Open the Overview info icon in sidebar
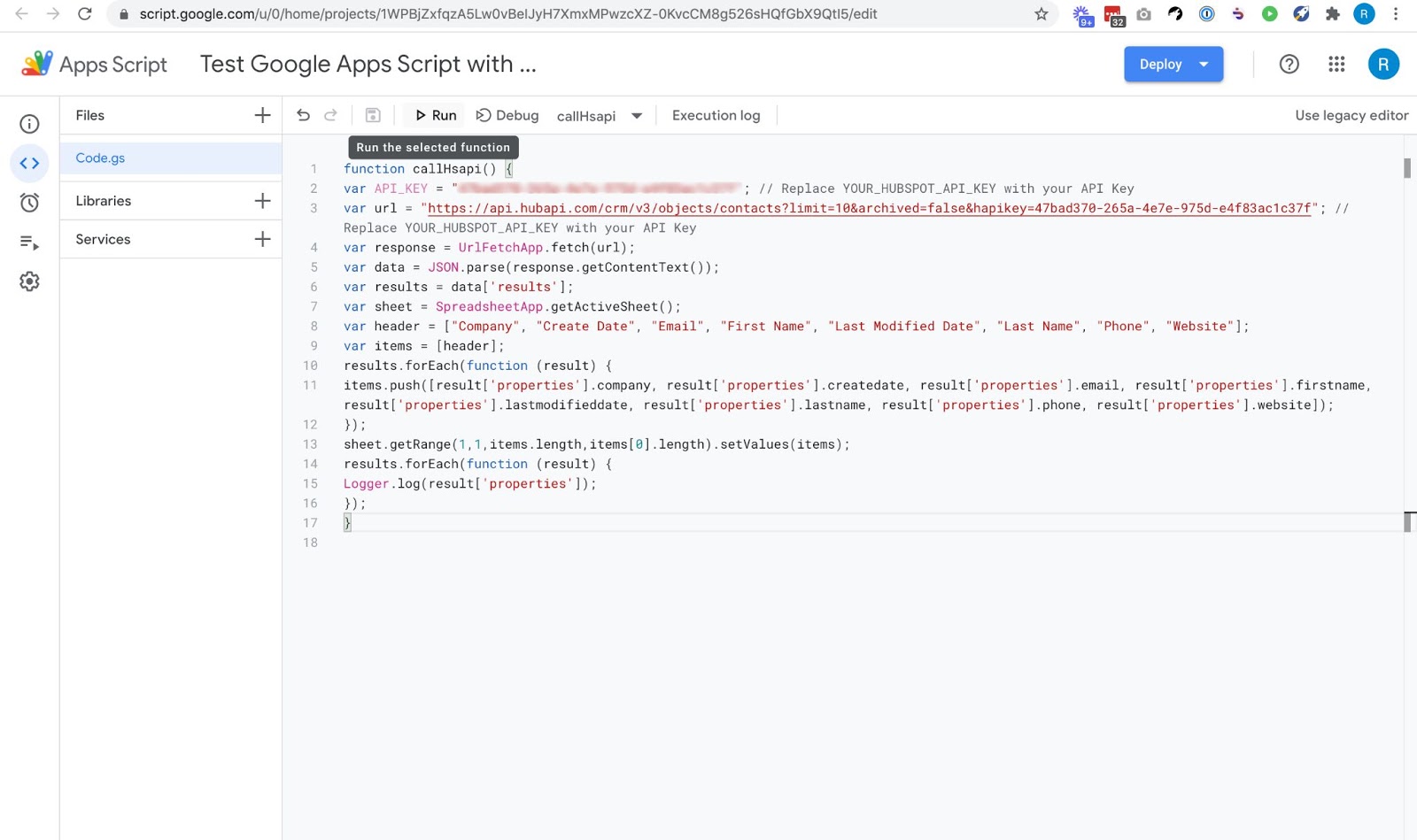Screen dimensions: 1417x840 click(x=29, y=124)
